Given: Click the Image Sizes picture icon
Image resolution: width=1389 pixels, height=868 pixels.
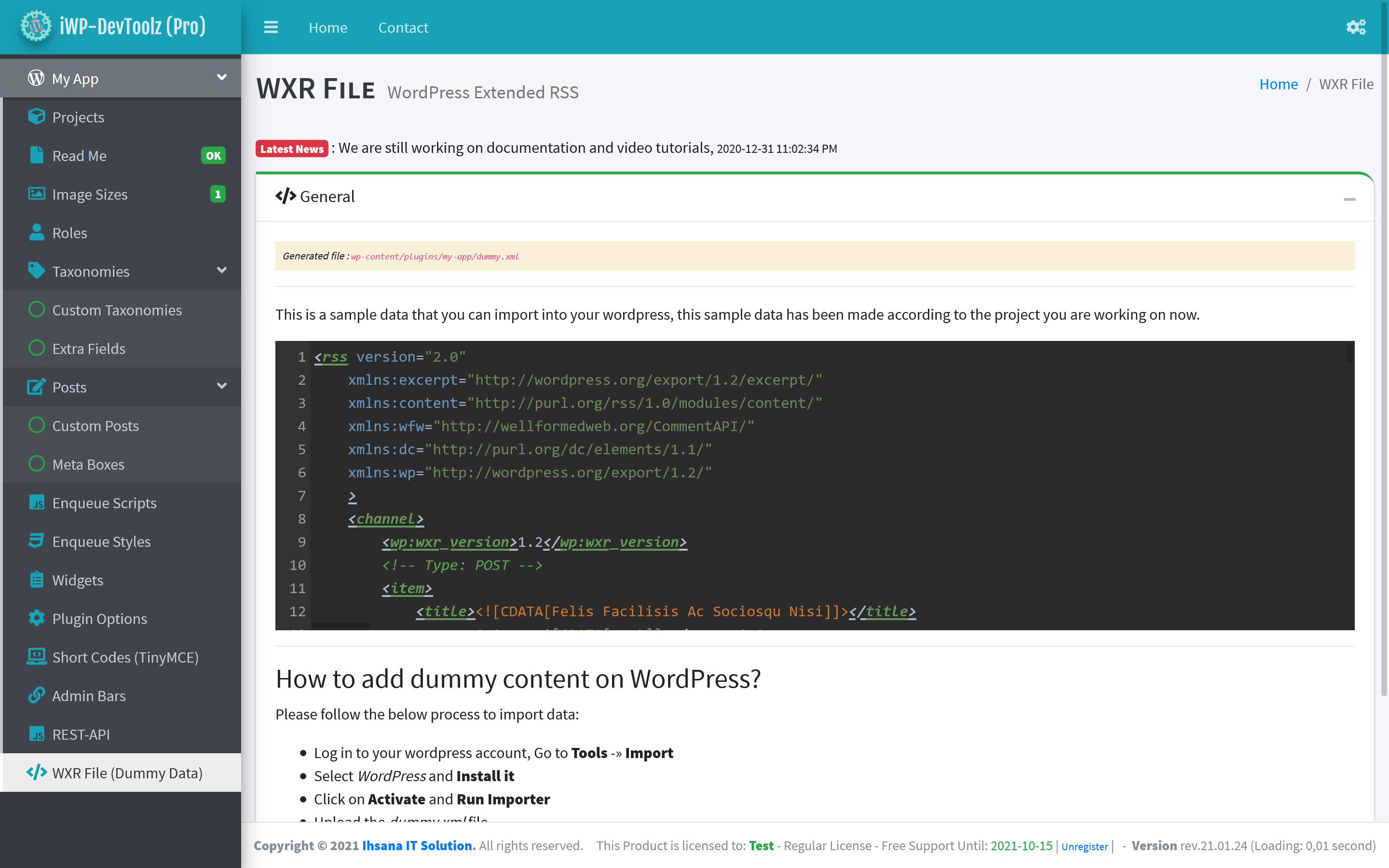Looking at the screenshot, I should pos(36,194).
